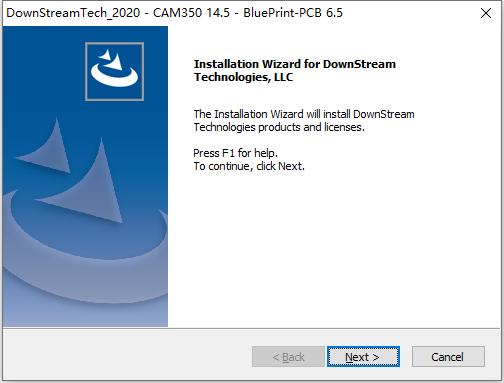Screen dimensions: 504x383
Task: Click the gray footer area left of Back
Action: pyautogui.click(x=127, y=356)
